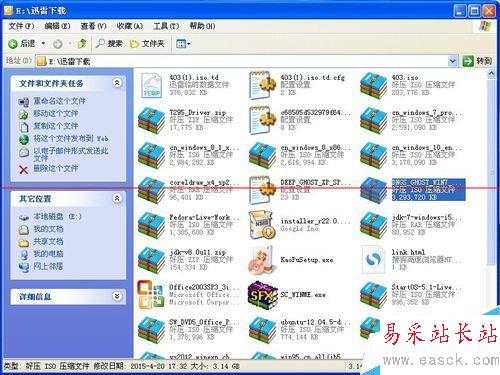Collapse the File and Folder Tasks panel
Viewport: 500px width, 375px height.
(x=117, y=82)
